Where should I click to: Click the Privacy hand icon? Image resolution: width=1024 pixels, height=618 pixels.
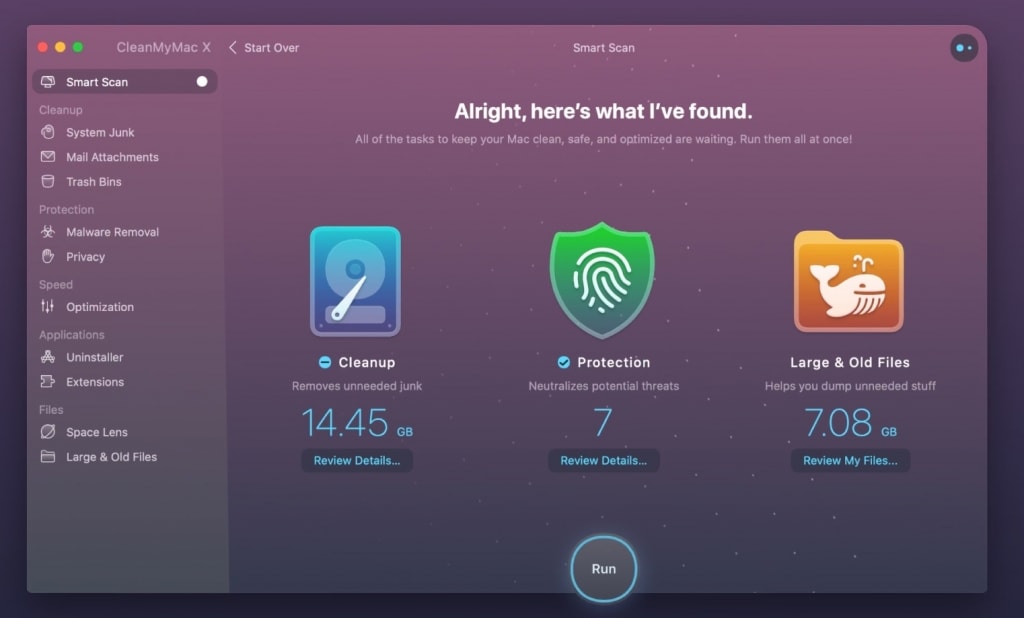pyautogui.click(x=48, y=257)
